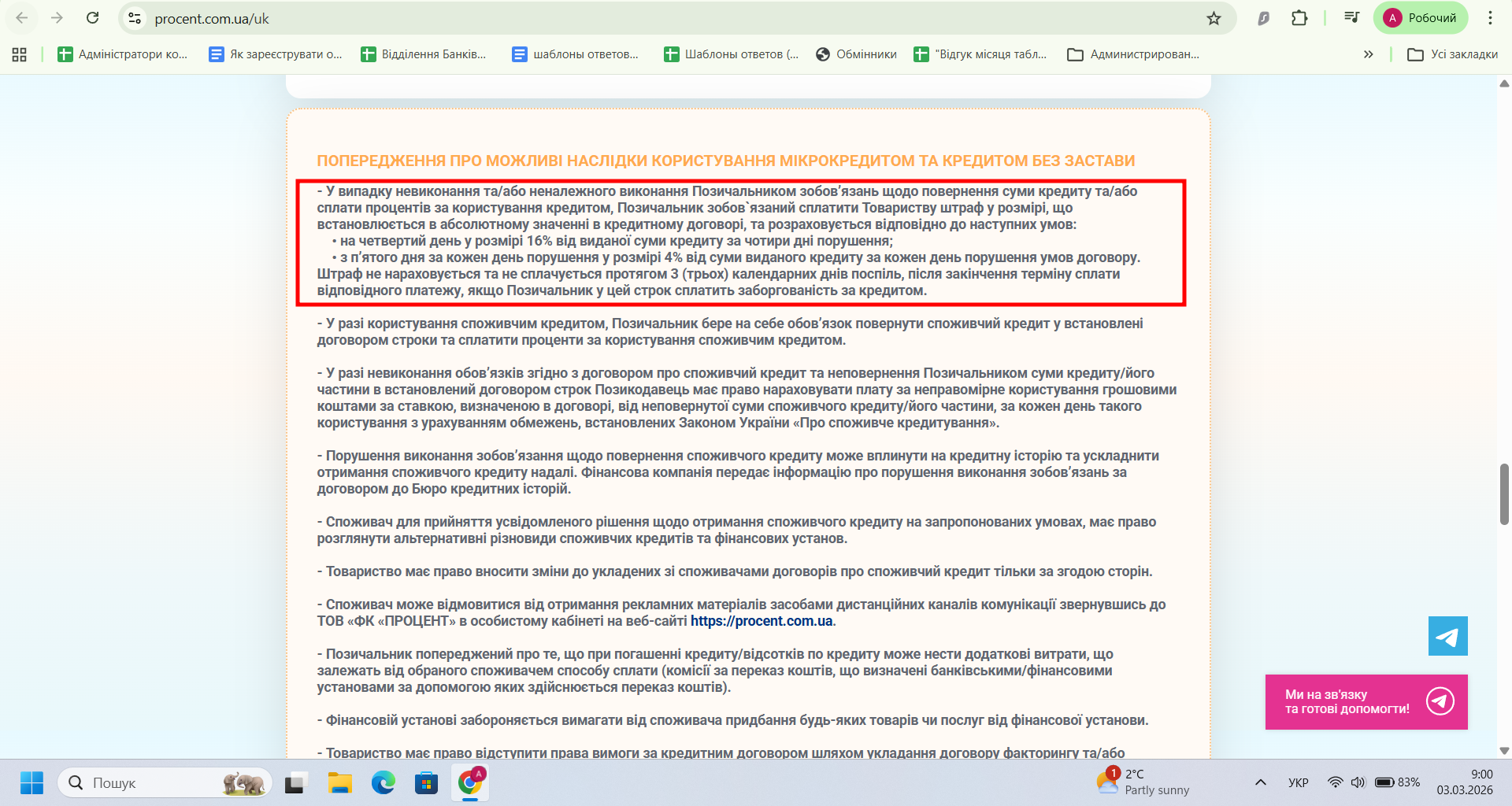Click the battery icon showing 83%
The height and width of the screenshot is (806, 1512).
point(1397,782)
